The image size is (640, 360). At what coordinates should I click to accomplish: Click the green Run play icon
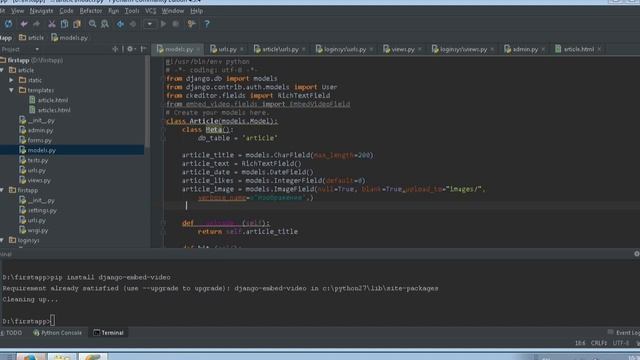click(163, 24)
